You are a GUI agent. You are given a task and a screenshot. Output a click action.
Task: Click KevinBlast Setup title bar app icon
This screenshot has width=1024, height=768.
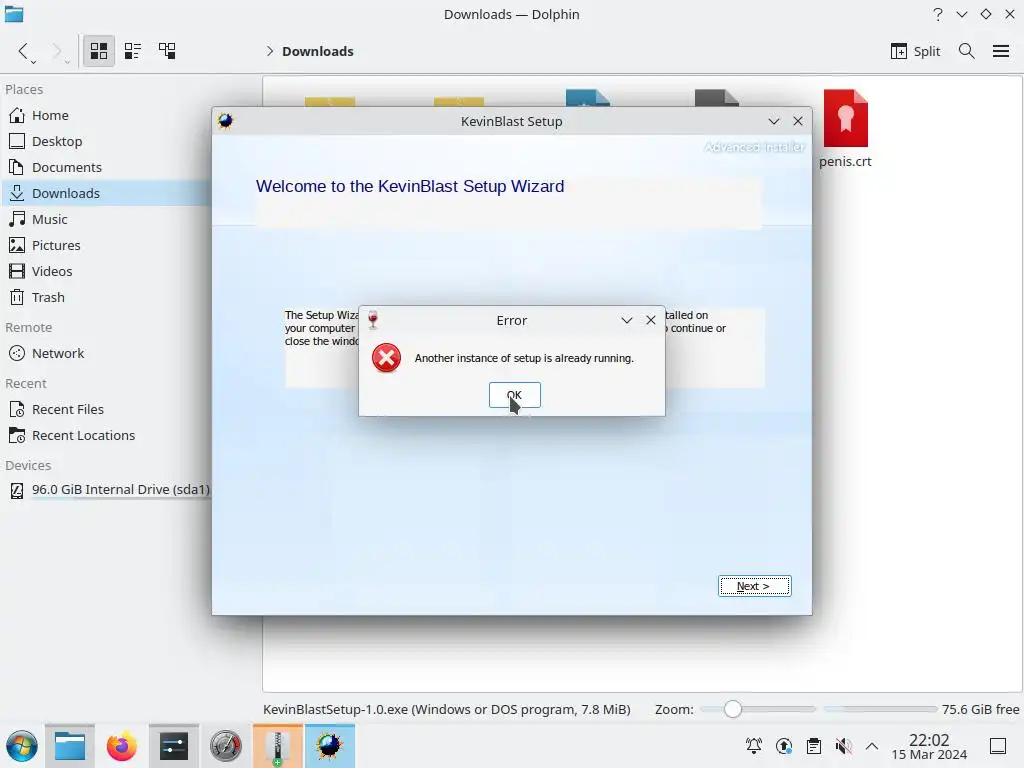pos(225,121)
